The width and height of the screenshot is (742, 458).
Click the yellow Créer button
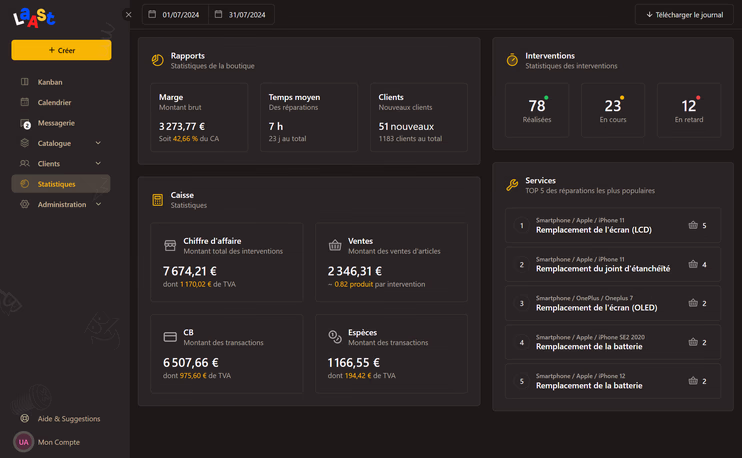62,50
